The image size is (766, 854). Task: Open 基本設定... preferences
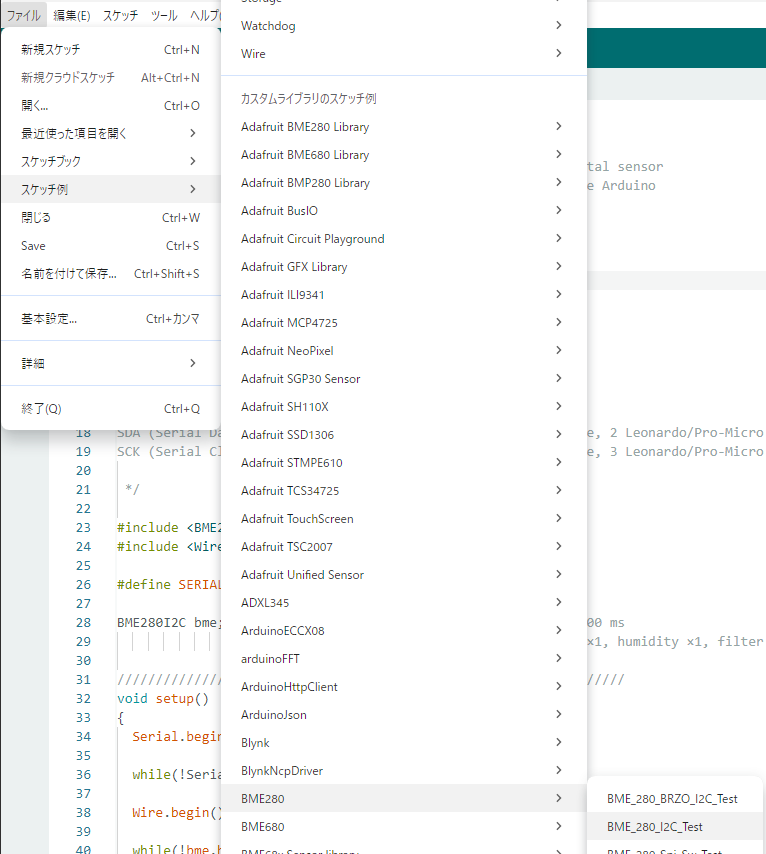coord(49,319)
